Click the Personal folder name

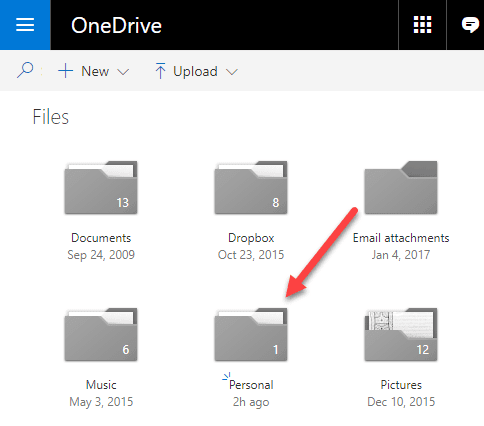[251, 385]
